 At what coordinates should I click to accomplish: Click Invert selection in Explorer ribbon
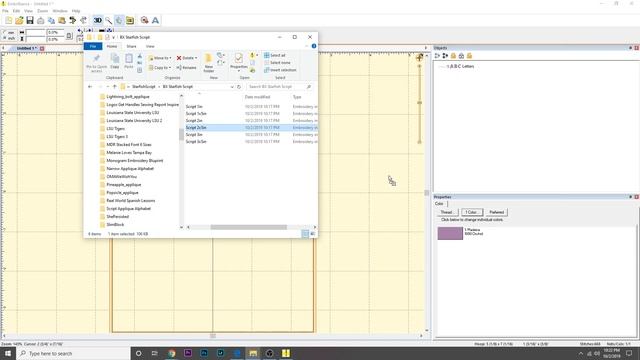pos(280,70)
